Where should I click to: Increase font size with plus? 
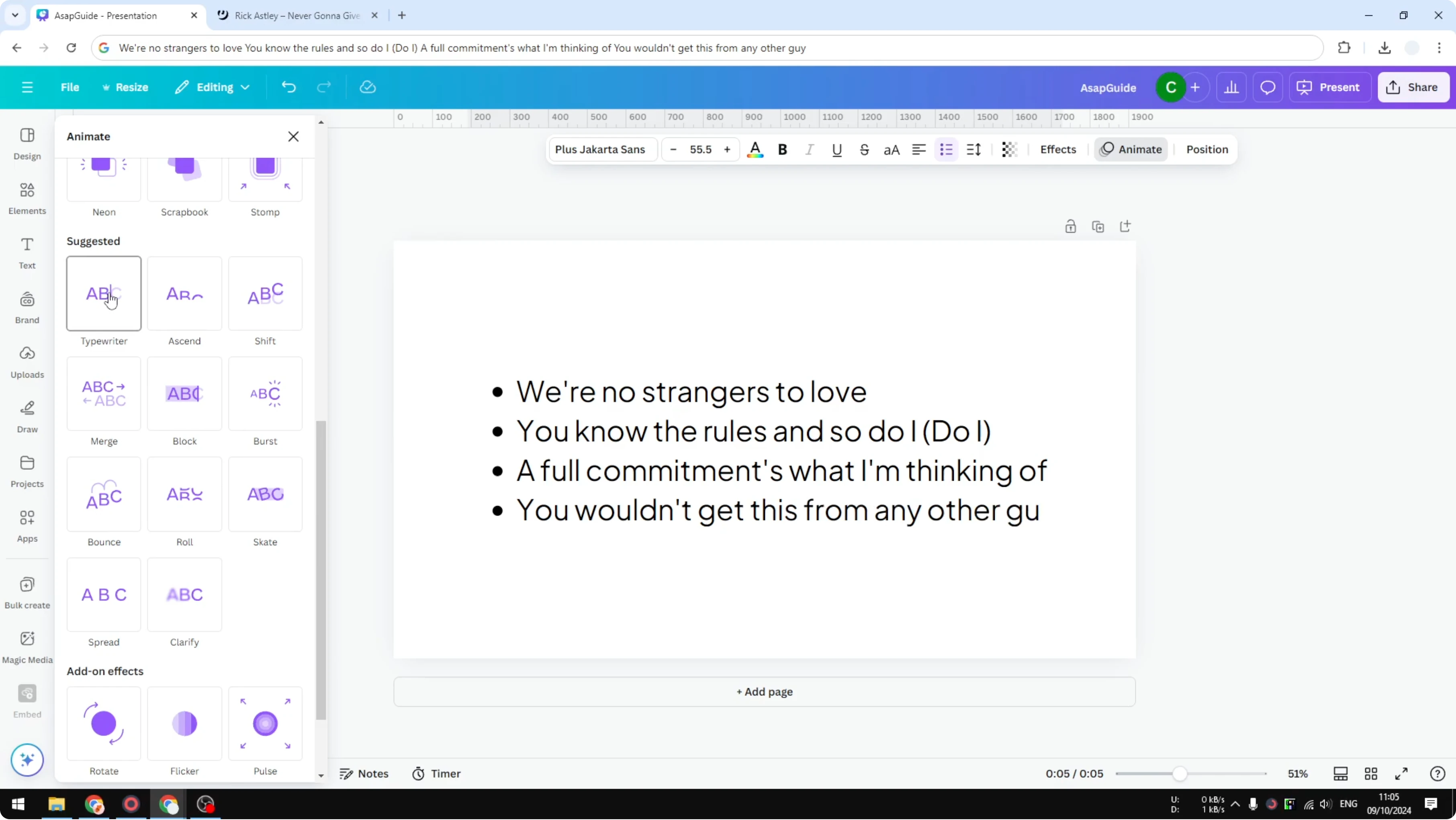point(728,149)
